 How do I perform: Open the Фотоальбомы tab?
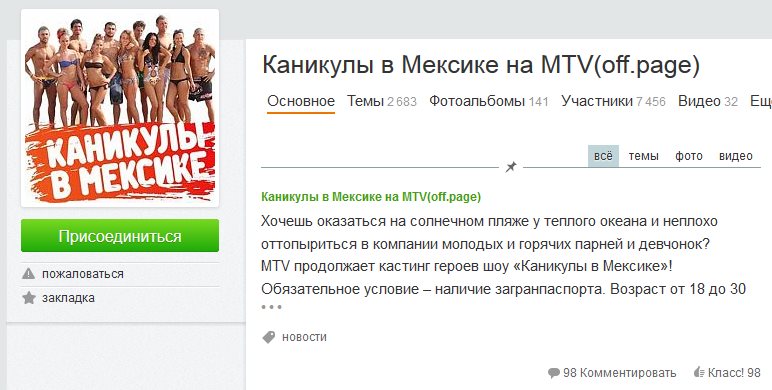pos(488,101)
